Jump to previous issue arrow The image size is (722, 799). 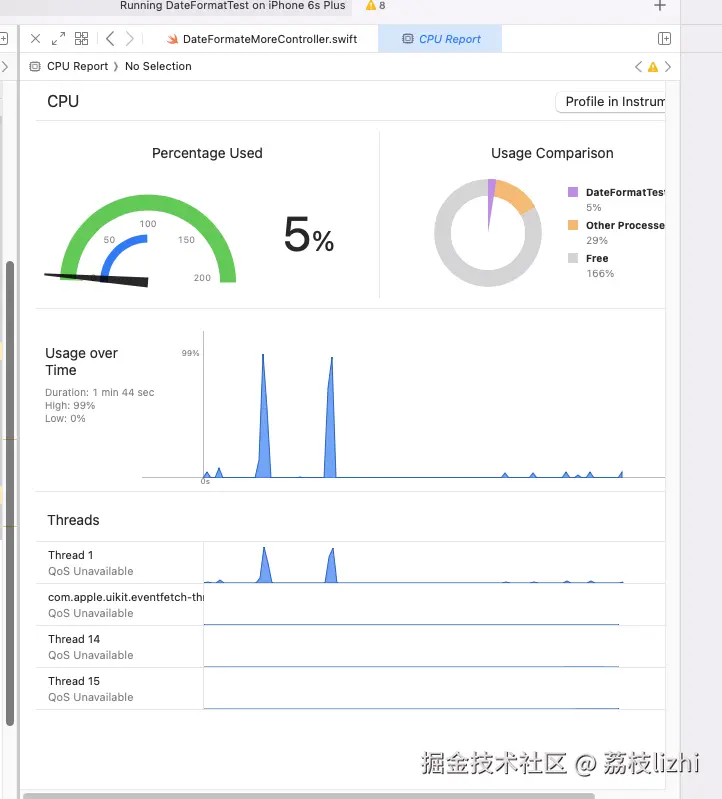638,67
